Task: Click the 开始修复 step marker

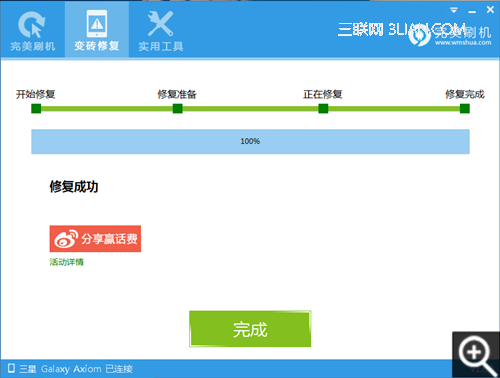Action: coord(36,109)
